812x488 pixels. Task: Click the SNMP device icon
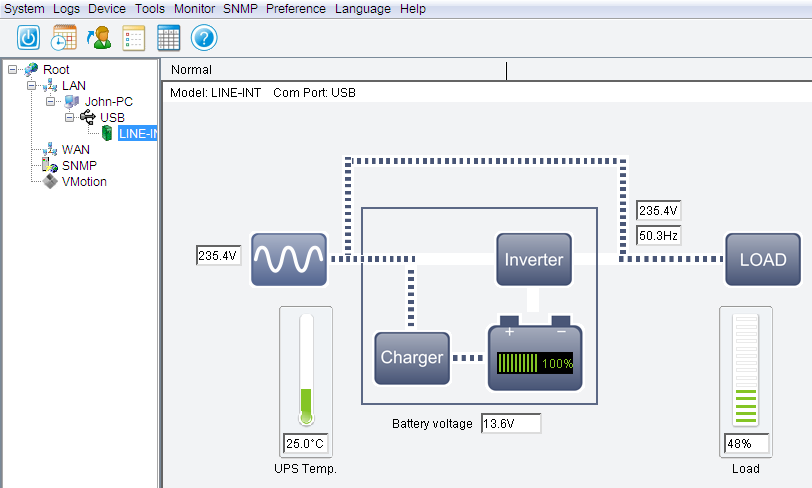tap(50, 165)
